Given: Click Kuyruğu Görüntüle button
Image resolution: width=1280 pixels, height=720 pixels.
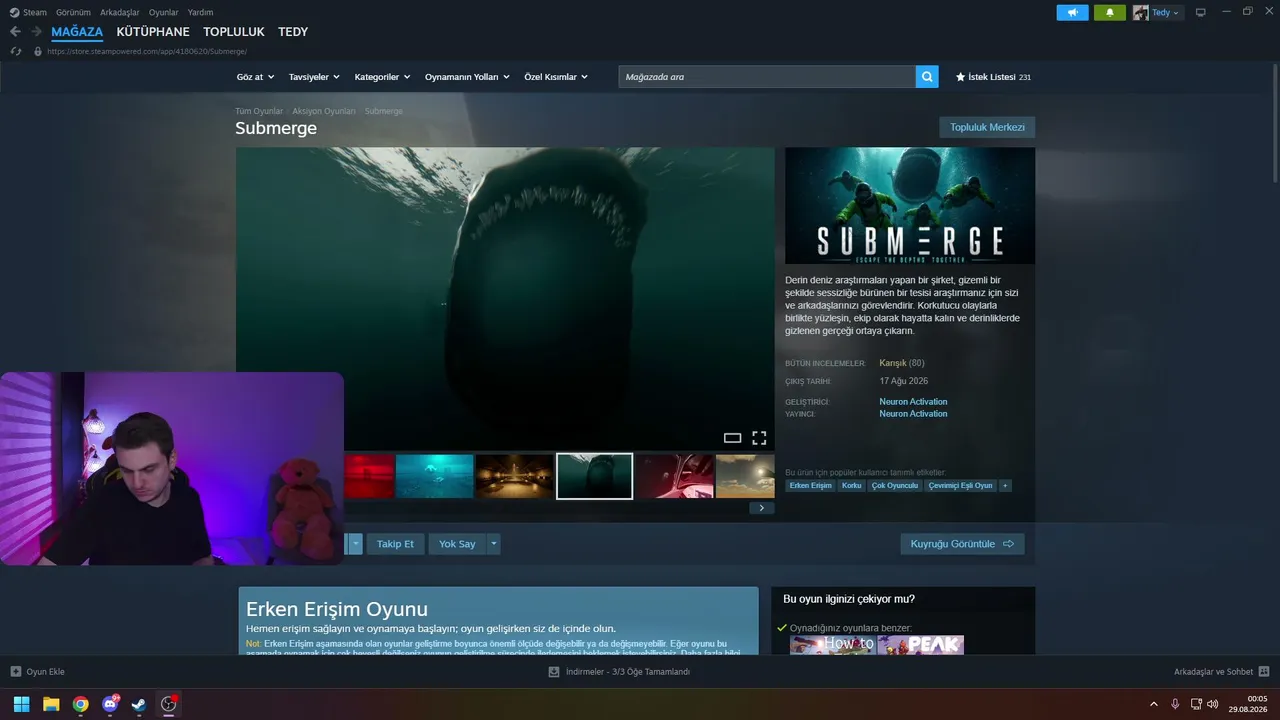Looking at the screenshot, I should click(962, 544).
